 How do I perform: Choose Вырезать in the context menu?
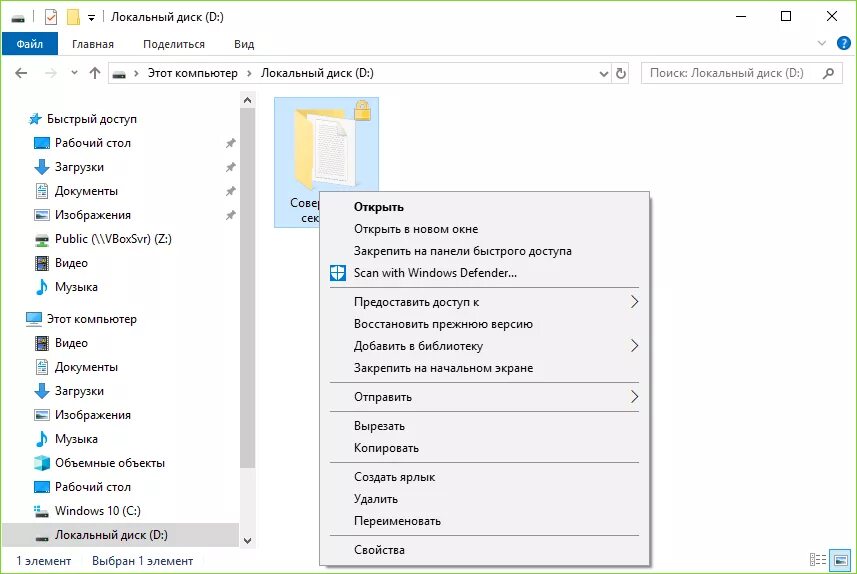point(484,426)
